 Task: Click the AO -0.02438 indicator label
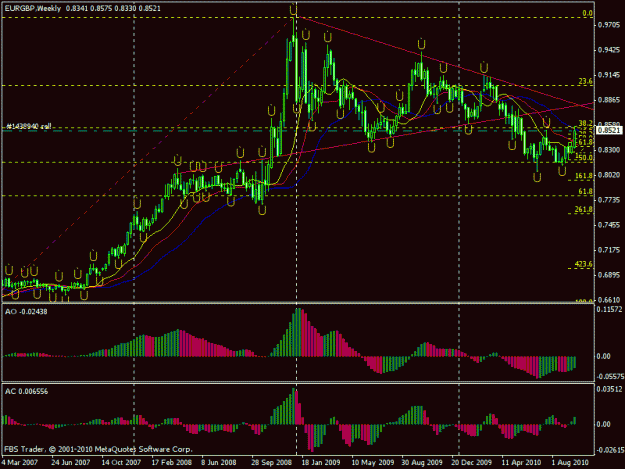pyautogui.click(x=26, y=312)
